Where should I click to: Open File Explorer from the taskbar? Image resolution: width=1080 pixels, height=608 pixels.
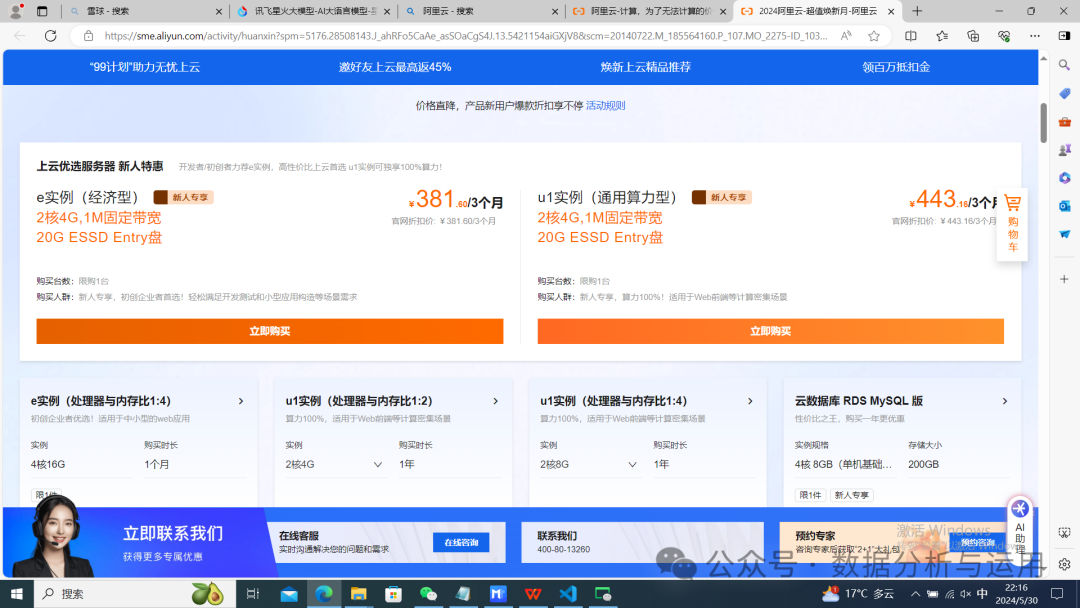tap(358, 594)
